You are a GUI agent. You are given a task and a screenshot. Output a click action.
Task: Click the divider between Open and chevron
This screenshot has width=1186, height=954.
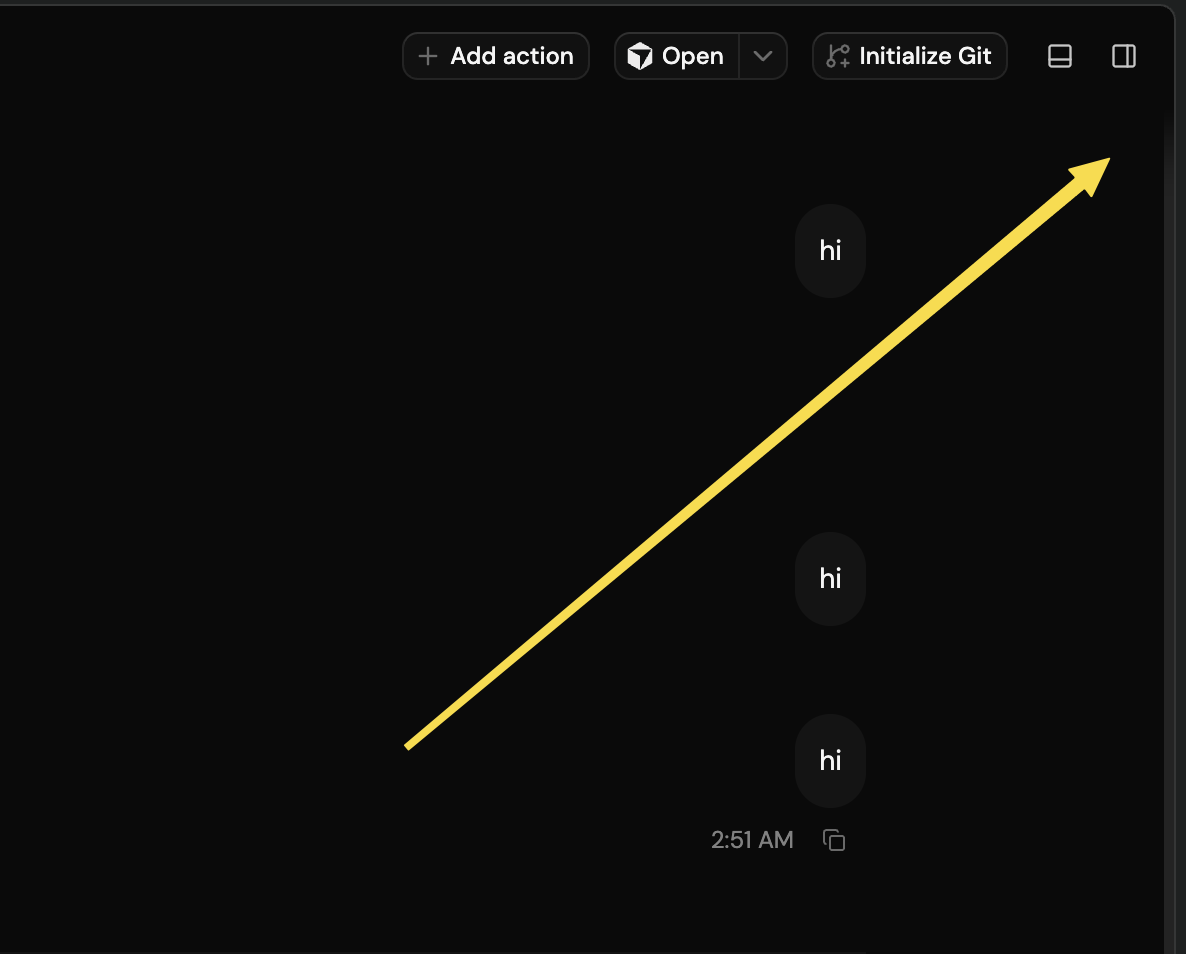pyautogui.click(x=739, y=56)
